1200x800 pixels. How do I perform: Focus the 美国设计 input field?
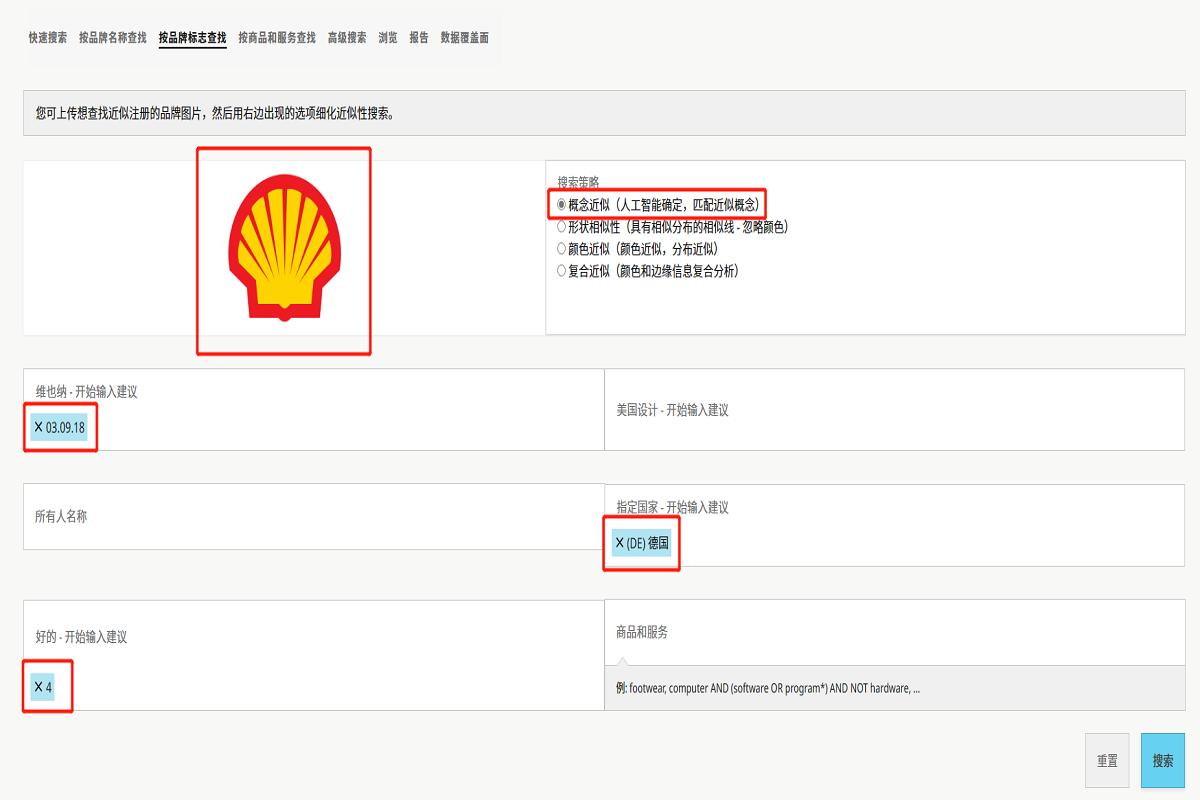click(895, 409)
